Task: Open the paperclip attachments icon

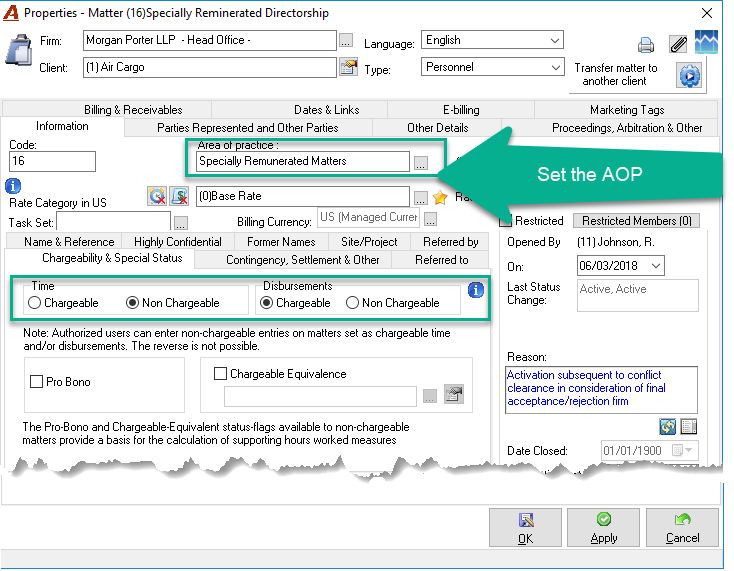Action: click(x=678, y=44)
